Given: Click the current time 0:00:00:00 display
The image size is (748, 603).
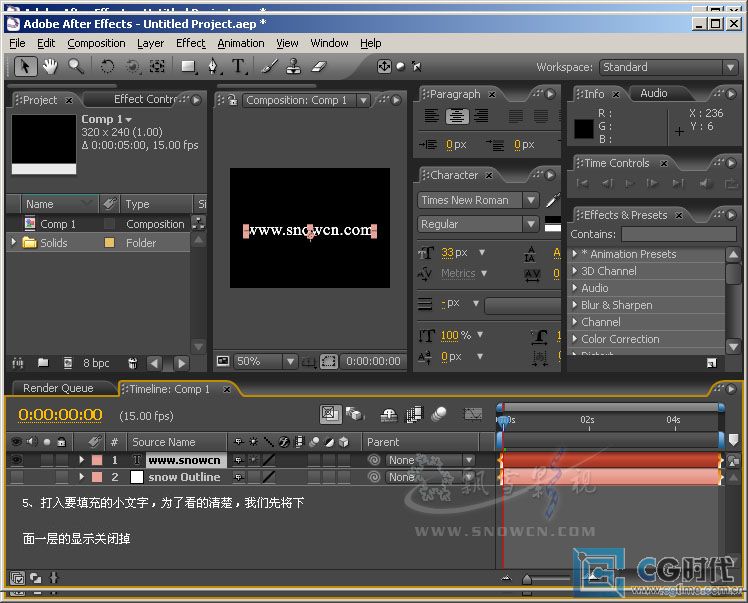Looking at the screenshot, I should click(60, 415).
